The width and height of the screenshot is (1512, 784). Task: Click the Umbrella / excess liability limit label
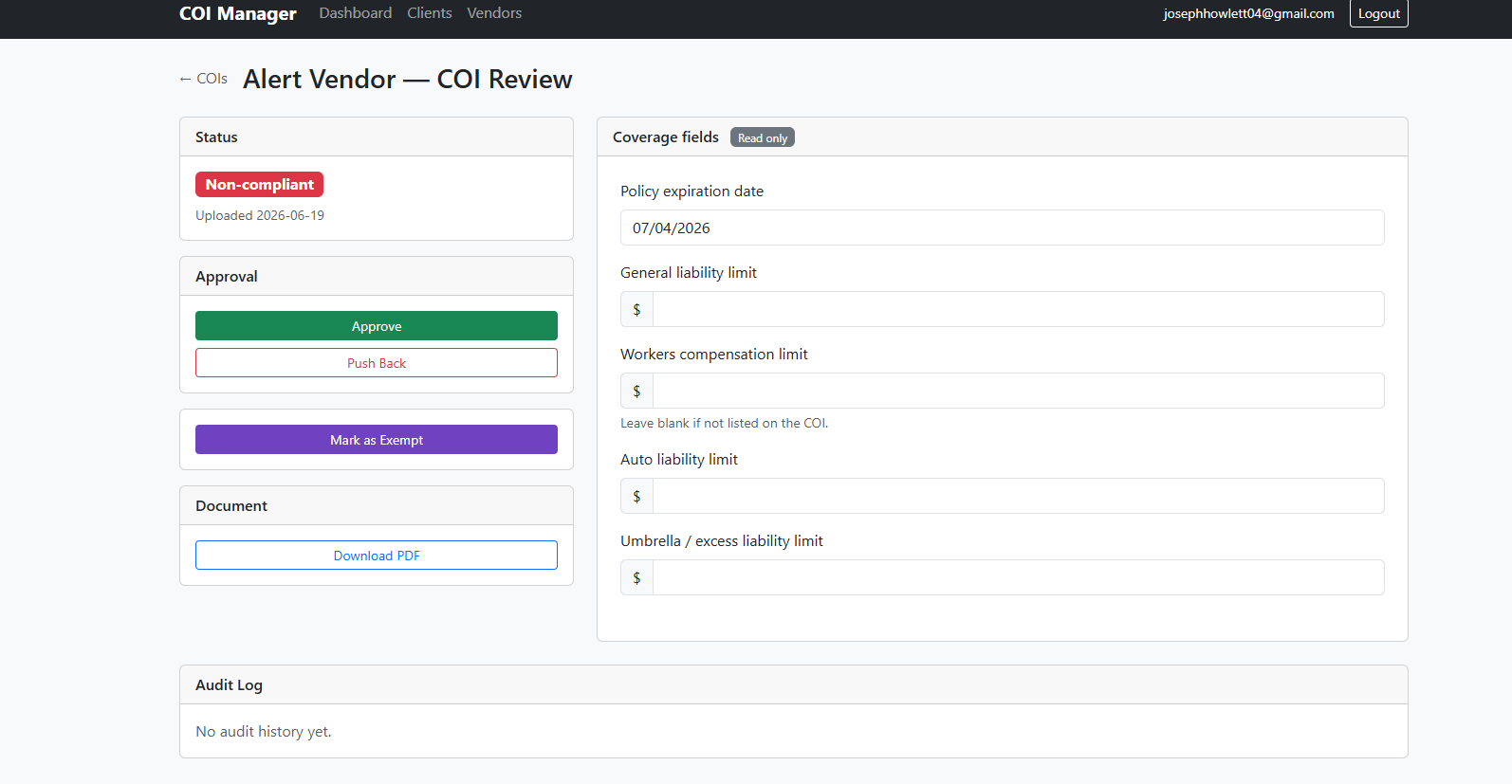click(x=722, y=540)
